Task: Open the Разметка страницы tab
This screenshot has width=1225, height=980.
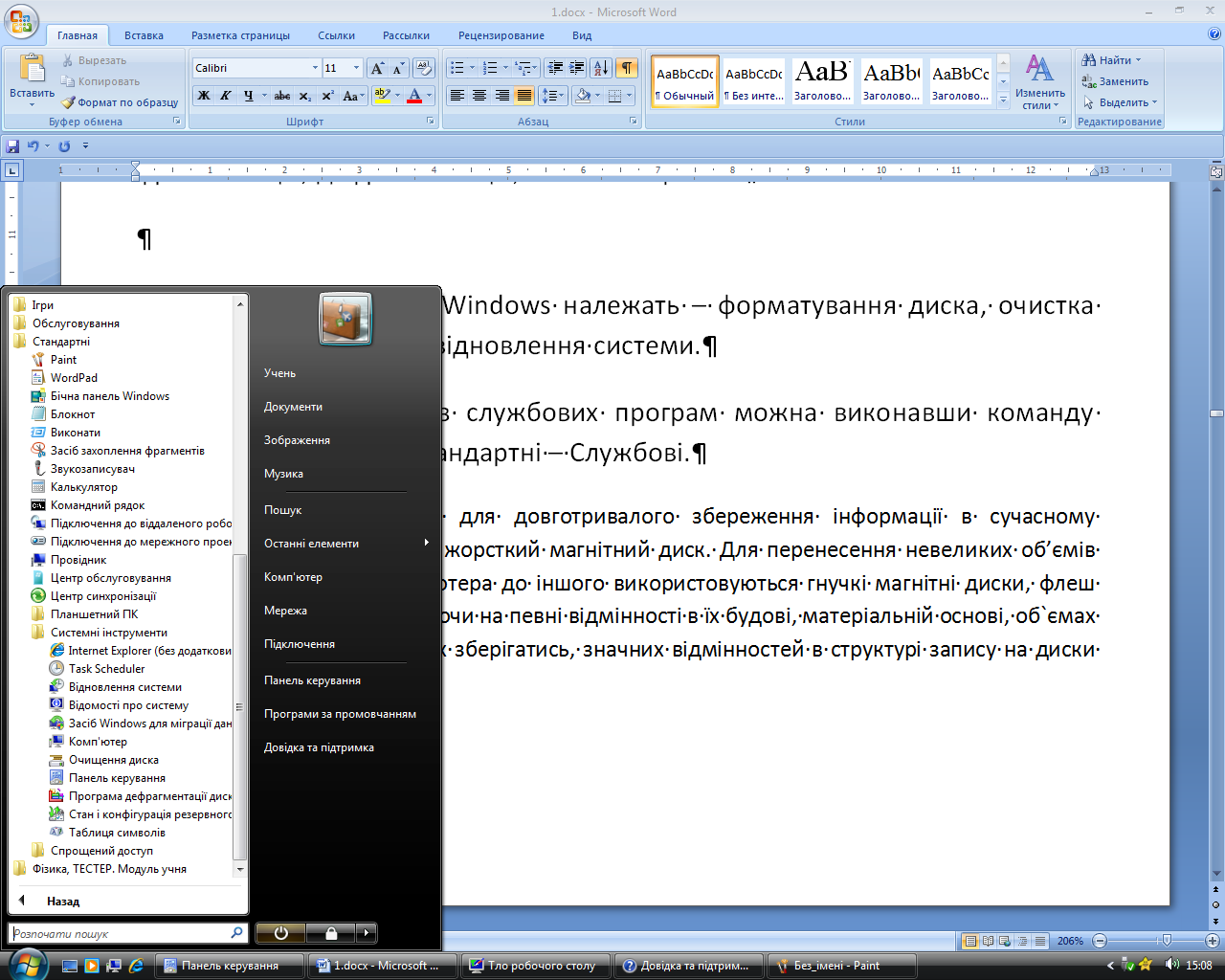Action: [x=240, y=35]
